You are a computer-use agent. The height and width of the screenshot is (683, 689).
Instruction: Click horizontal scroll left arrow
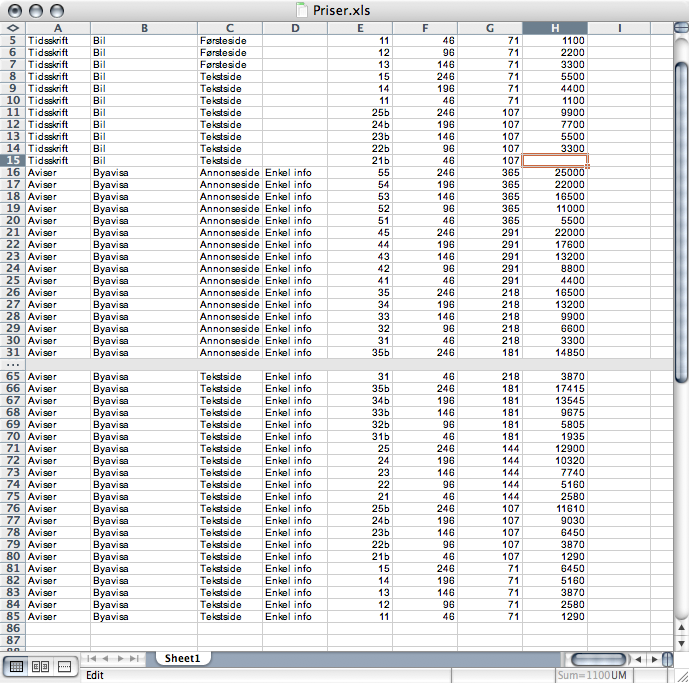click(x=640, y=658)
